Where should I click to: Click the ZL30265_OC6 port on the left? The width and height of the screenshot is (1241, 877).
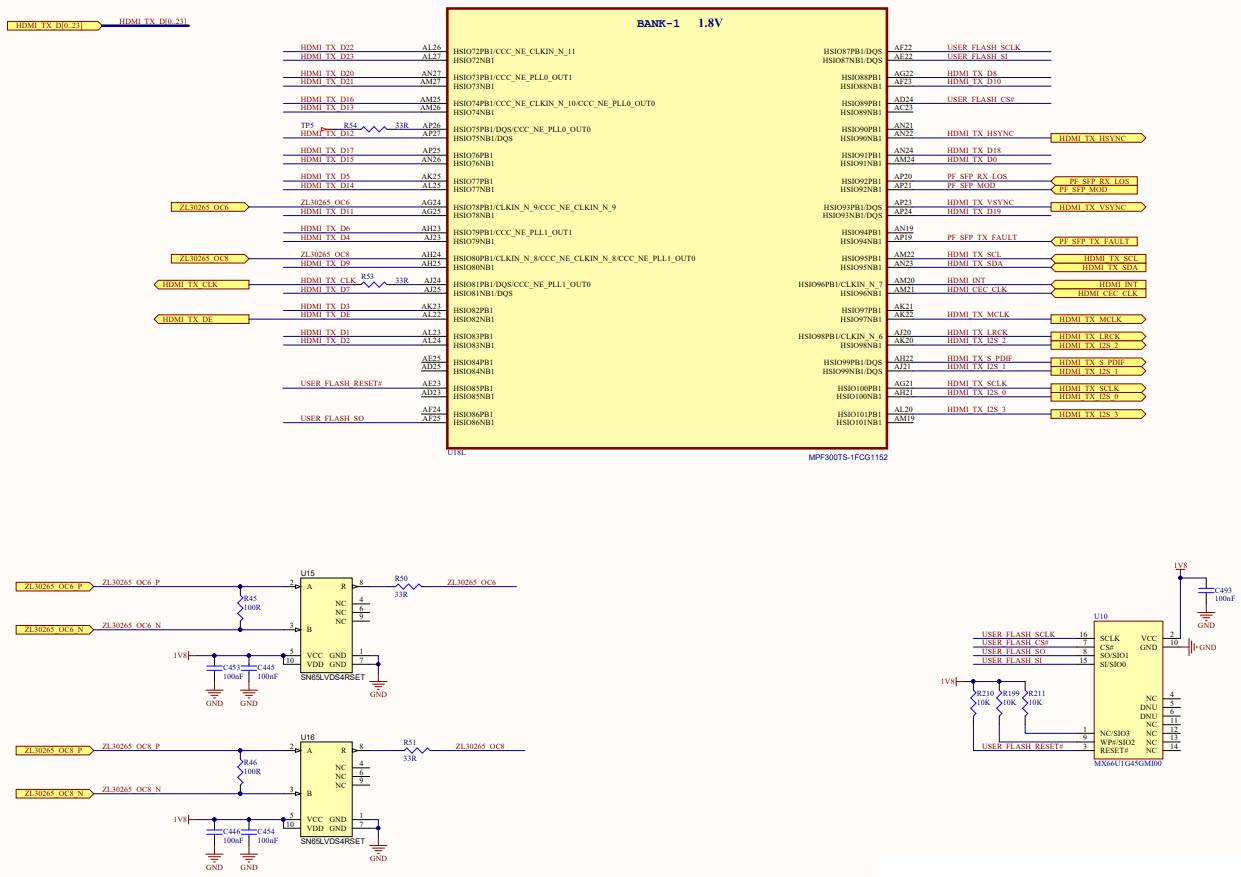click(x=207, y=206)
